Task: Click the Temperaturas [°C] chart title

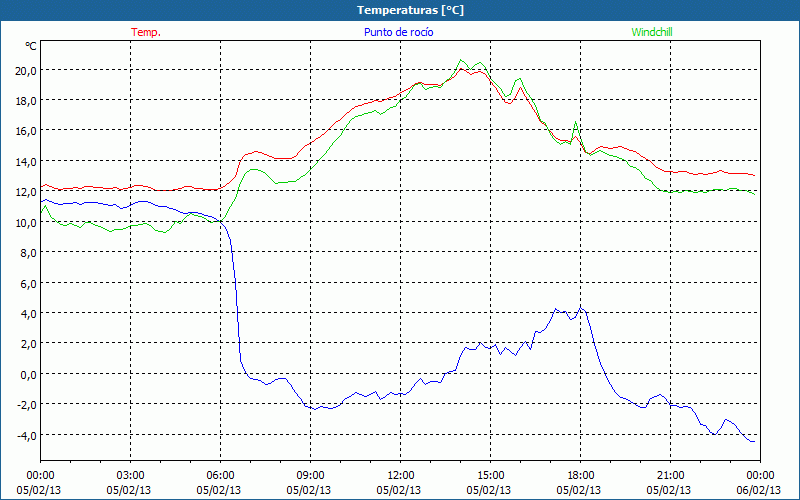Action: (x=410, y=10)
